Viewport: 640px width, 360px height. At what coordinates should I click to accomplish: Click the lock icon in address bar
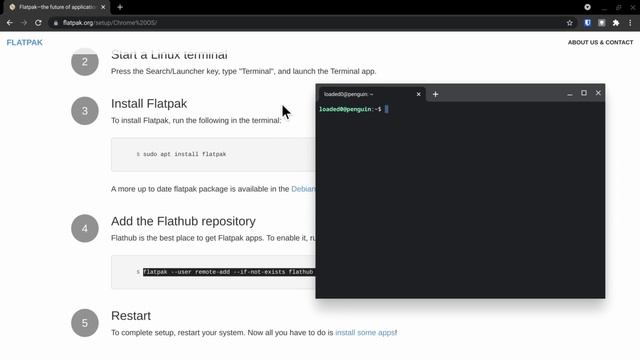[56, 23]
